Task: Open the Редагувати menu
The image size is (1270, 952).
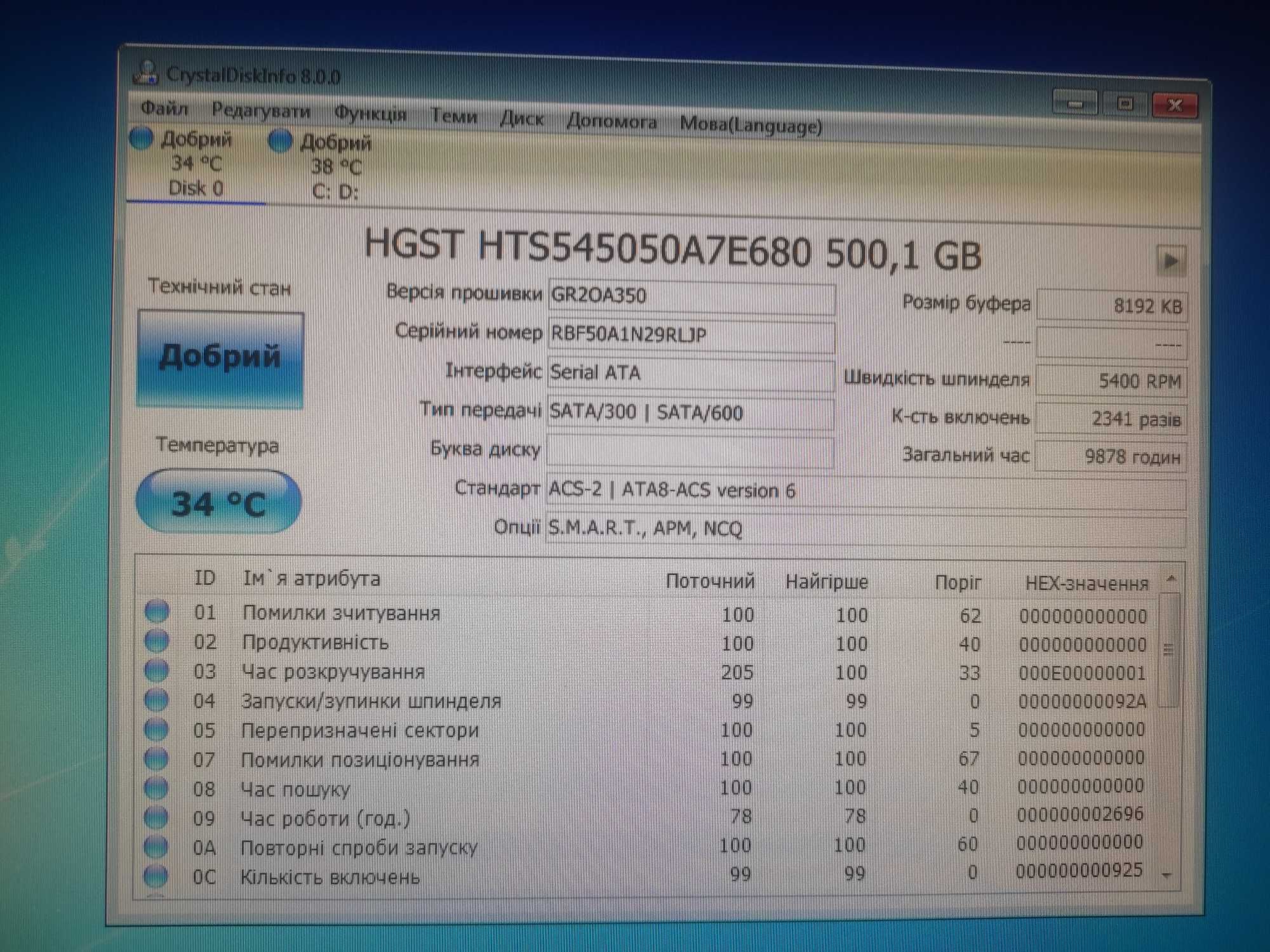Action: click(261, 111)
